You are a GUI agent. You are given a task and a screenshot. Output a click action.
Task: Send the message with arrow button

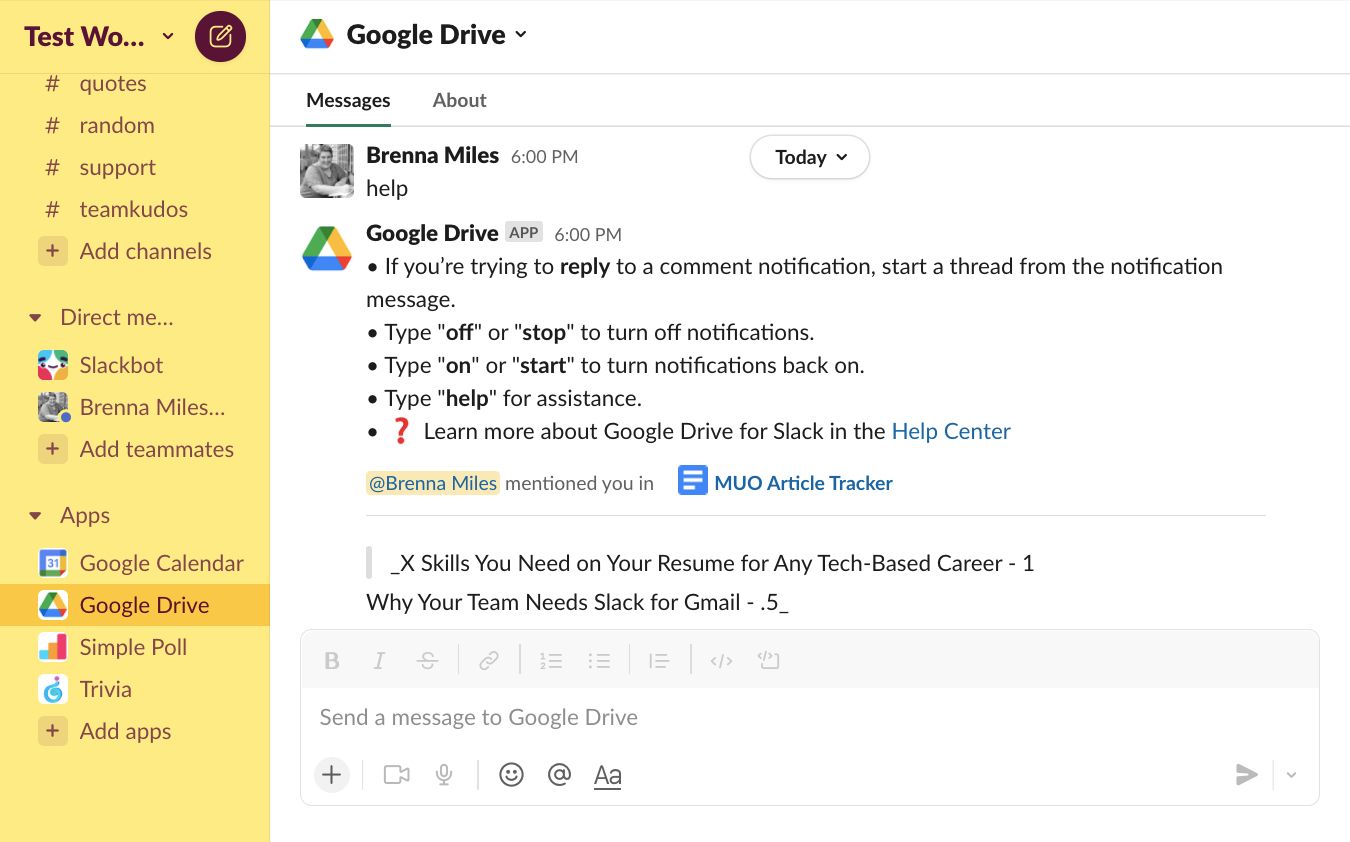[1246, 775]
